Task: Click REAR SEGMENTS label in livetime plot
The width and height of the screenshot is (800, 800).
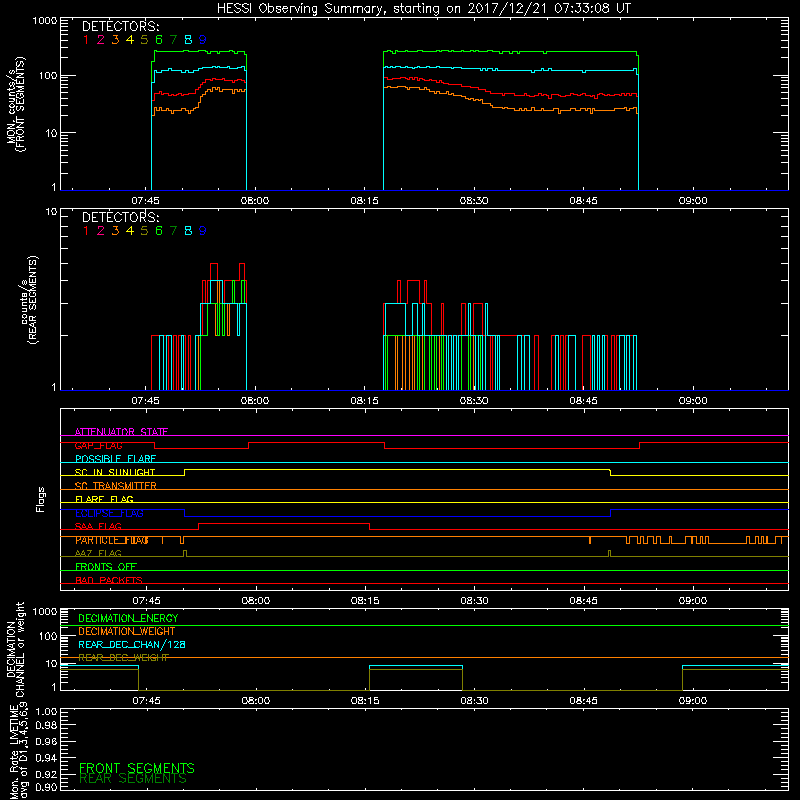Action: click(133, 779)
